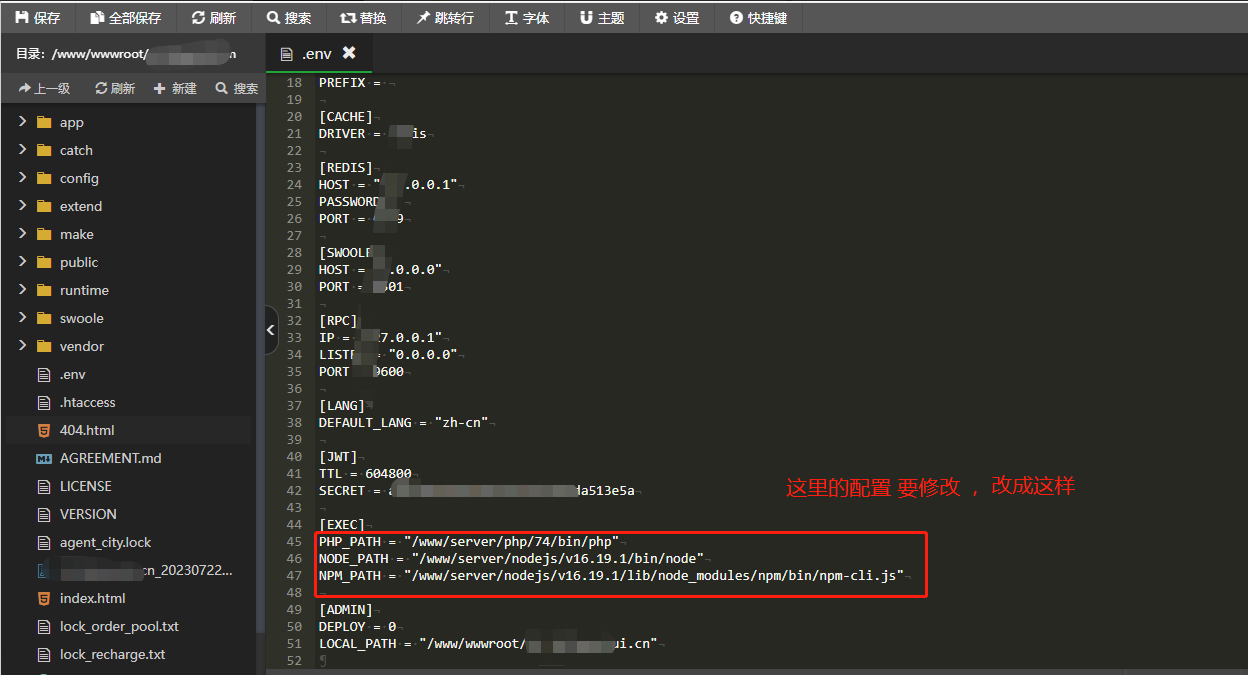Viewport: 1248px width, 675px height.
Task: Click the Markdown icon for AGREEMENT.md
Action: coord(43,458)
